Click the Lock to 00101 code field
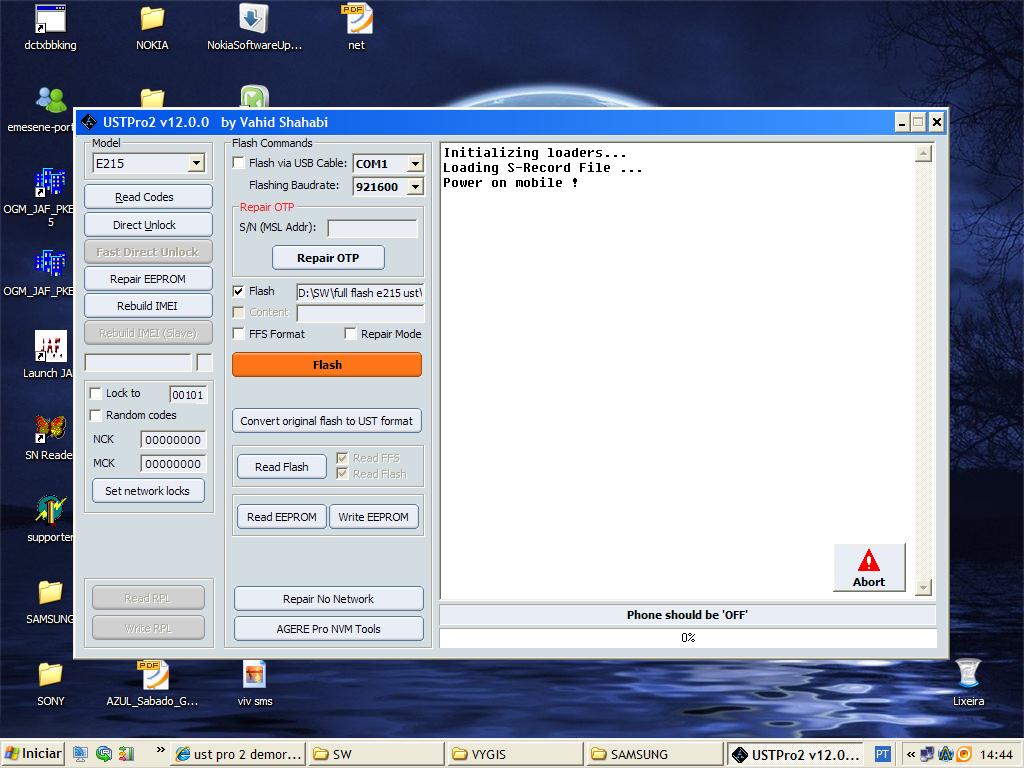Viewport: 1024px width, 768px height. tap(188, 394)
